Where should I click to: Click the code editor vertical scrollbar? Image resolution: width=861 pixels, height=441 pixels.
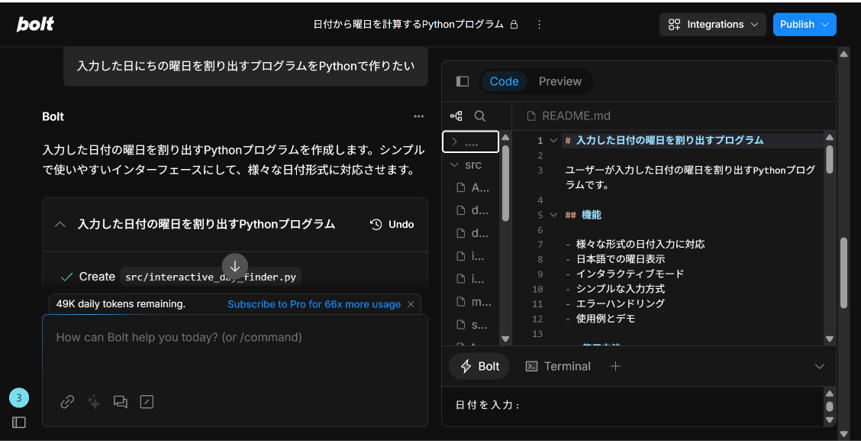(x=830, y=159)
